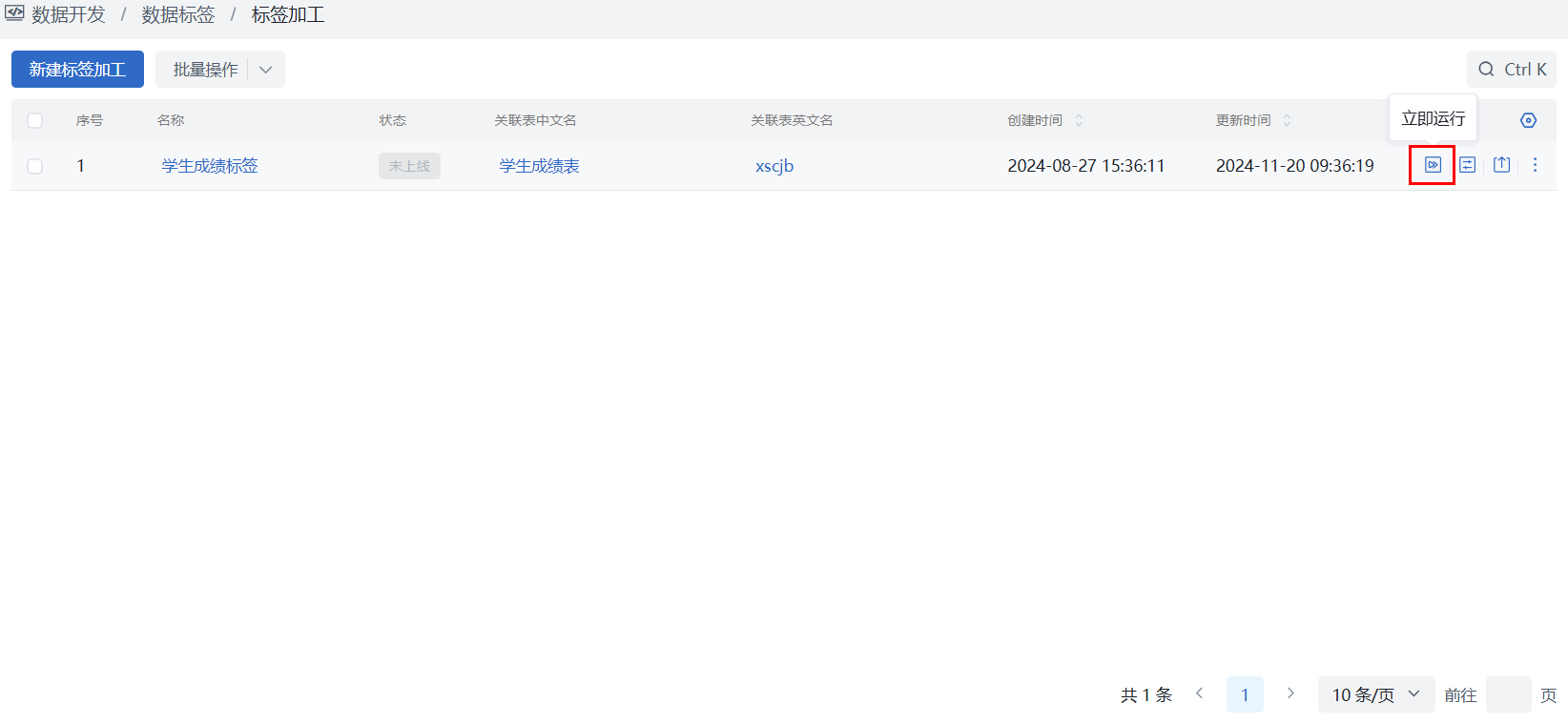Click the 序号 column header
Viewport: 1568px width, 724px height.
(x=90, y=120)
